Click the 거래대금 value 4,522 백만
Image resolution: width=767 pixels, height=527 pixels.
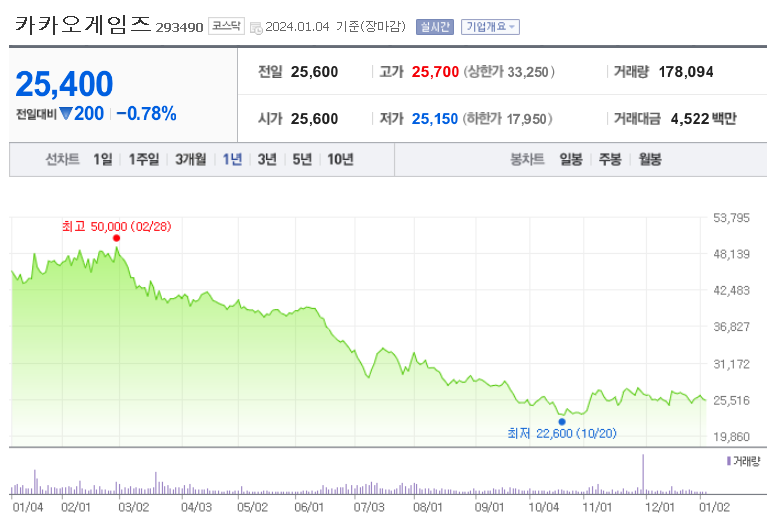703,119
